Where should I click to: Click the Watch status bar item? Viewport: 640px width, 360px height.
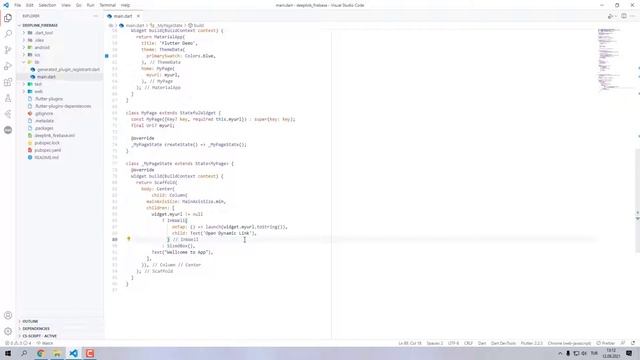[45, 343]
